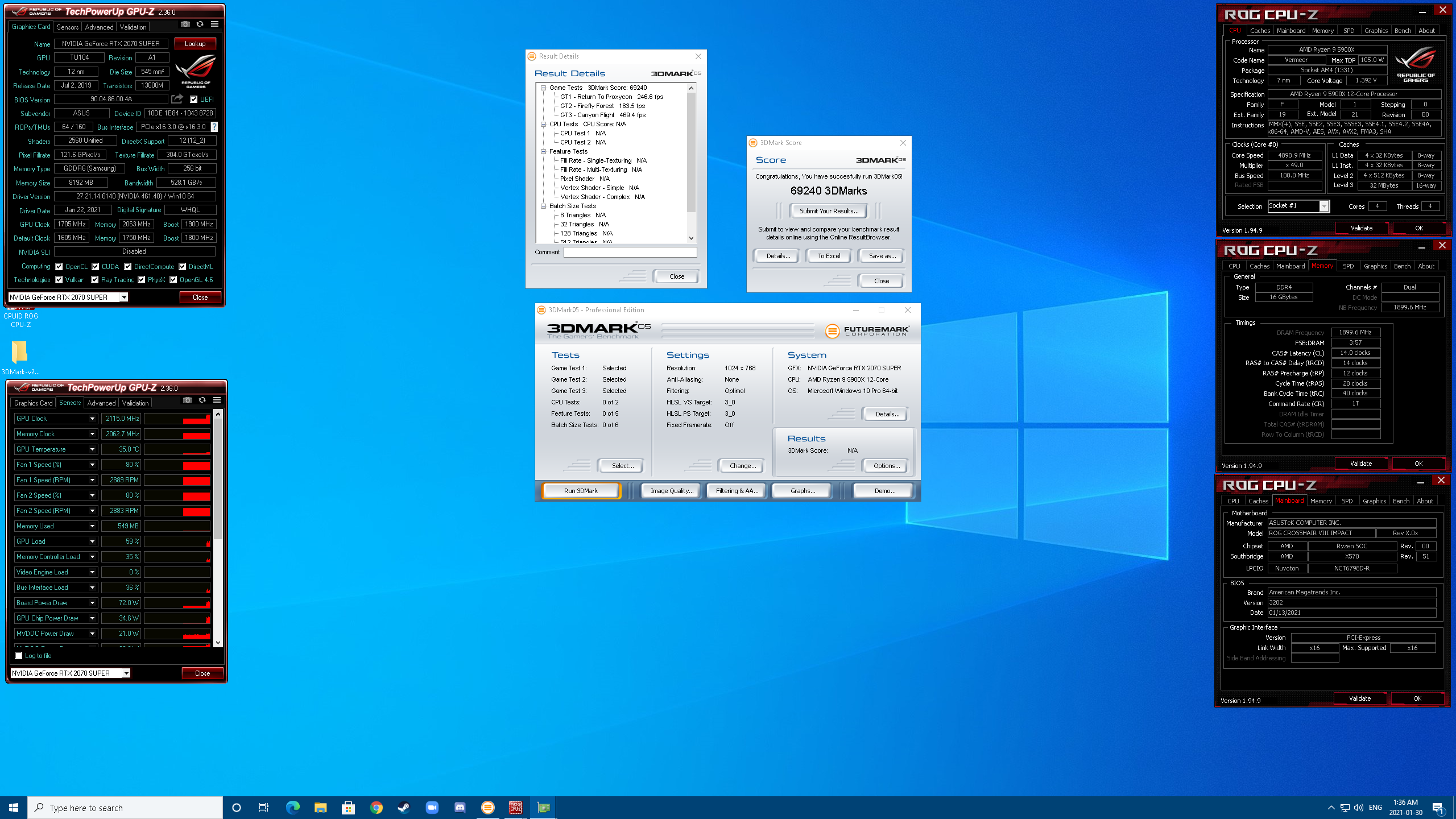The width and height of the screenshot is (1456, 819).
Task: Click the refresh icon in GPU-Z Sensors window
Action: 202,400
